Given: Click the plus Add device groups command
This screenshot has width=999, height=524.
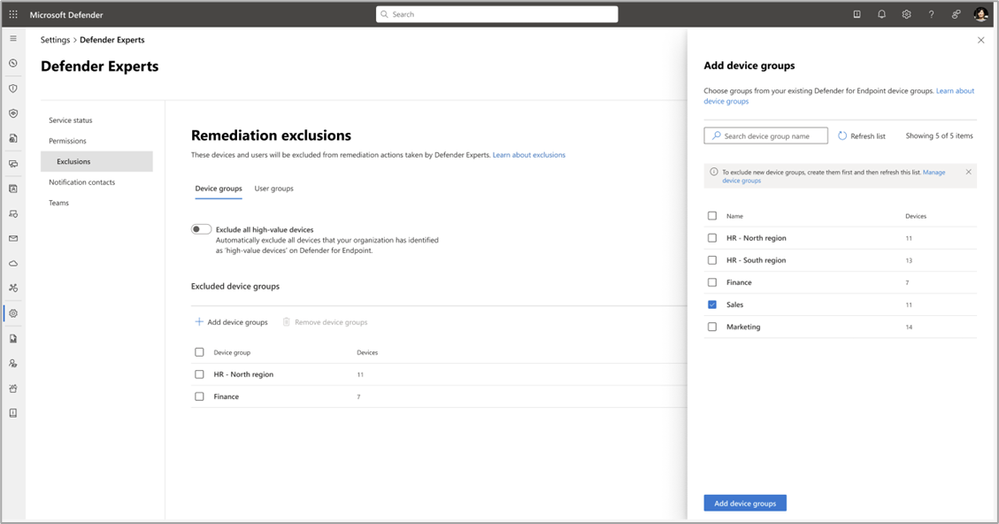Looking at the screenshot, I should 231,322.
